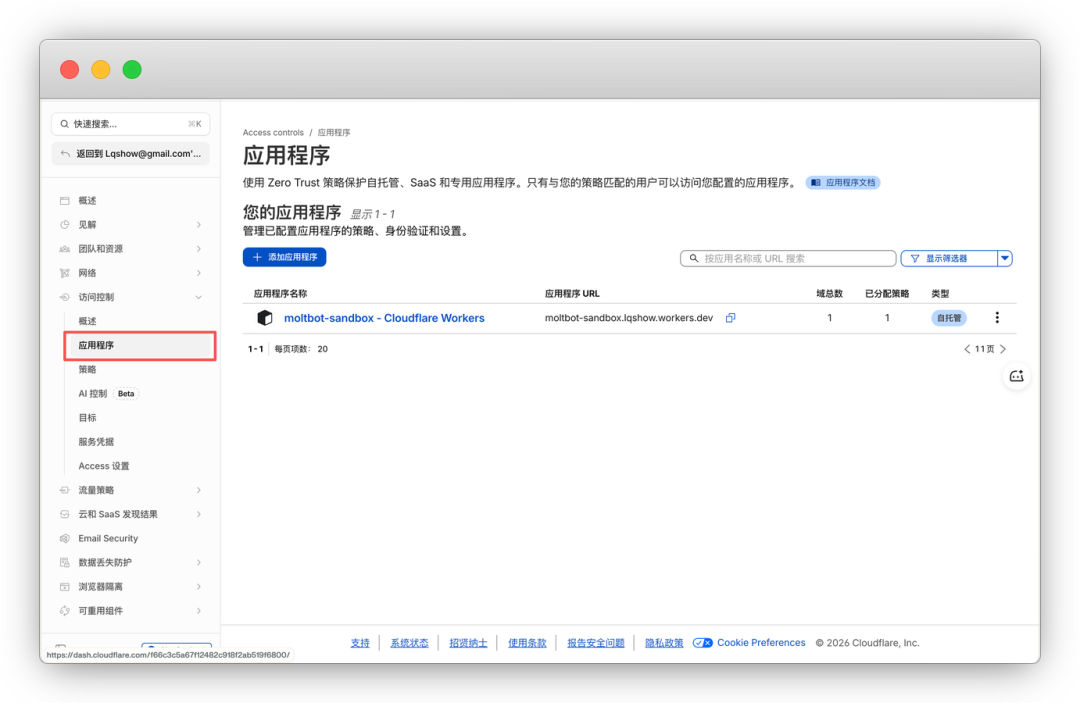Image resolution: width=1080 pixels, height=703 pixels.
Task: Open the chat assistant icon near the bottom right
Action: coord(1016,376)
